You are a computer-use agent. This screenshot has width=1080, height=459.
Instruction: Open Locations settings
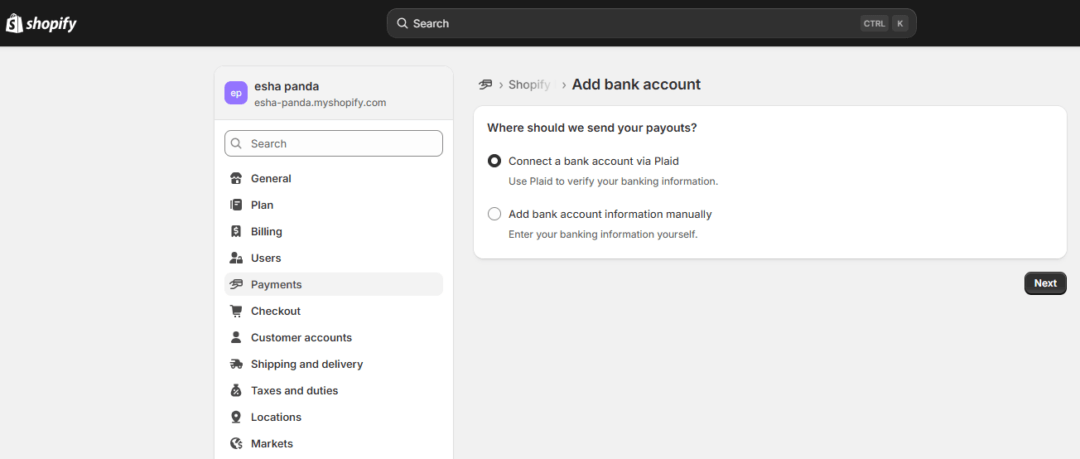coord(333,417)
